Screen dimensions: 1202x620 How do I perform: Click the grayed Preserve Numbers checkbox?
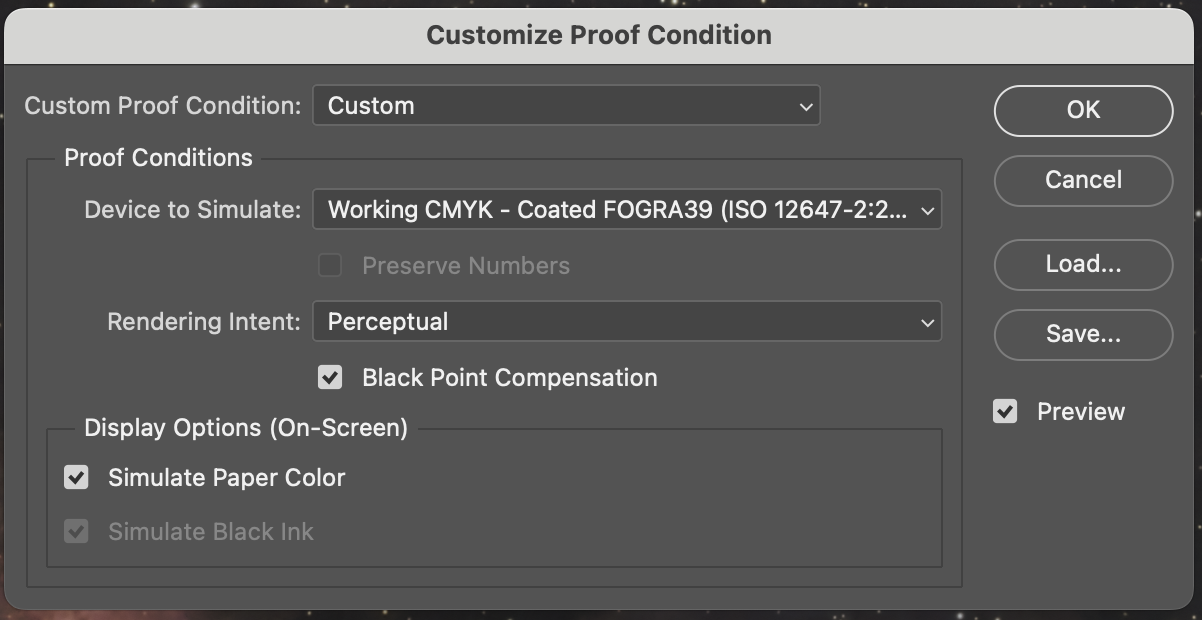pyautogui.click(x=330, y=265)
